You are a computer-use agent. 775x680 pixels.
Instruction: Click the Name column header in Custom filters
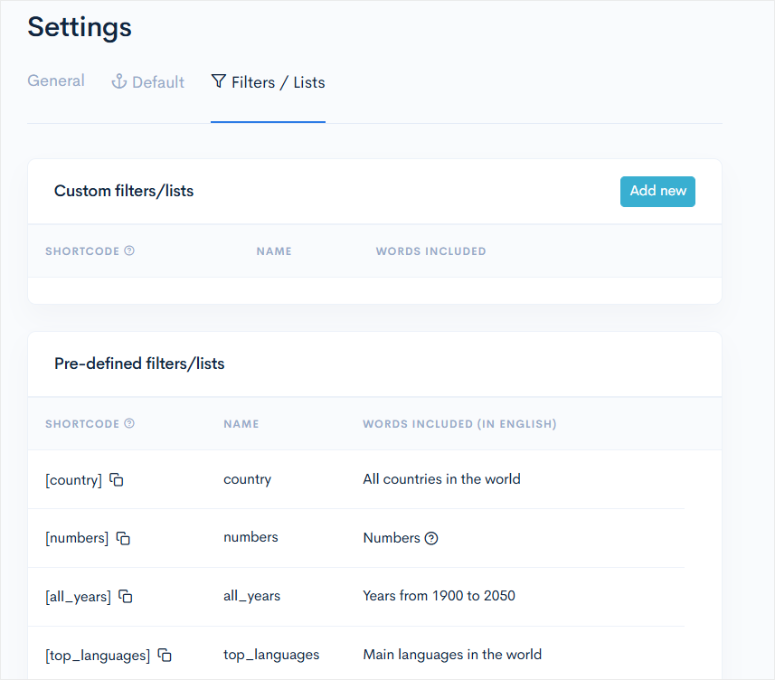point(274,251)
